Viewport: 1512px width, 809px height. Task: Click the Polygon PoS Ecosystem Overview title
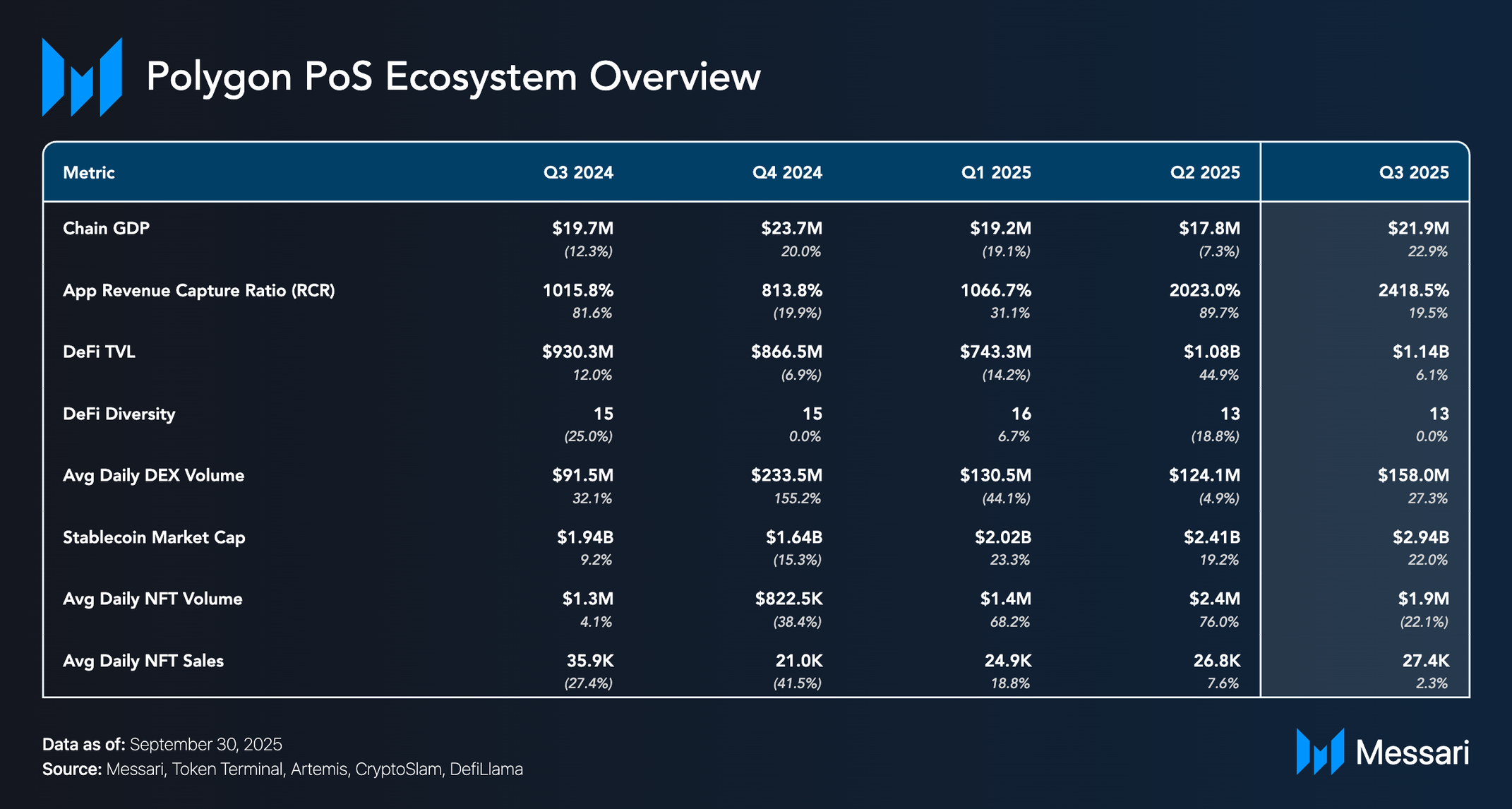pyautogui.click(x=453, y=76)
